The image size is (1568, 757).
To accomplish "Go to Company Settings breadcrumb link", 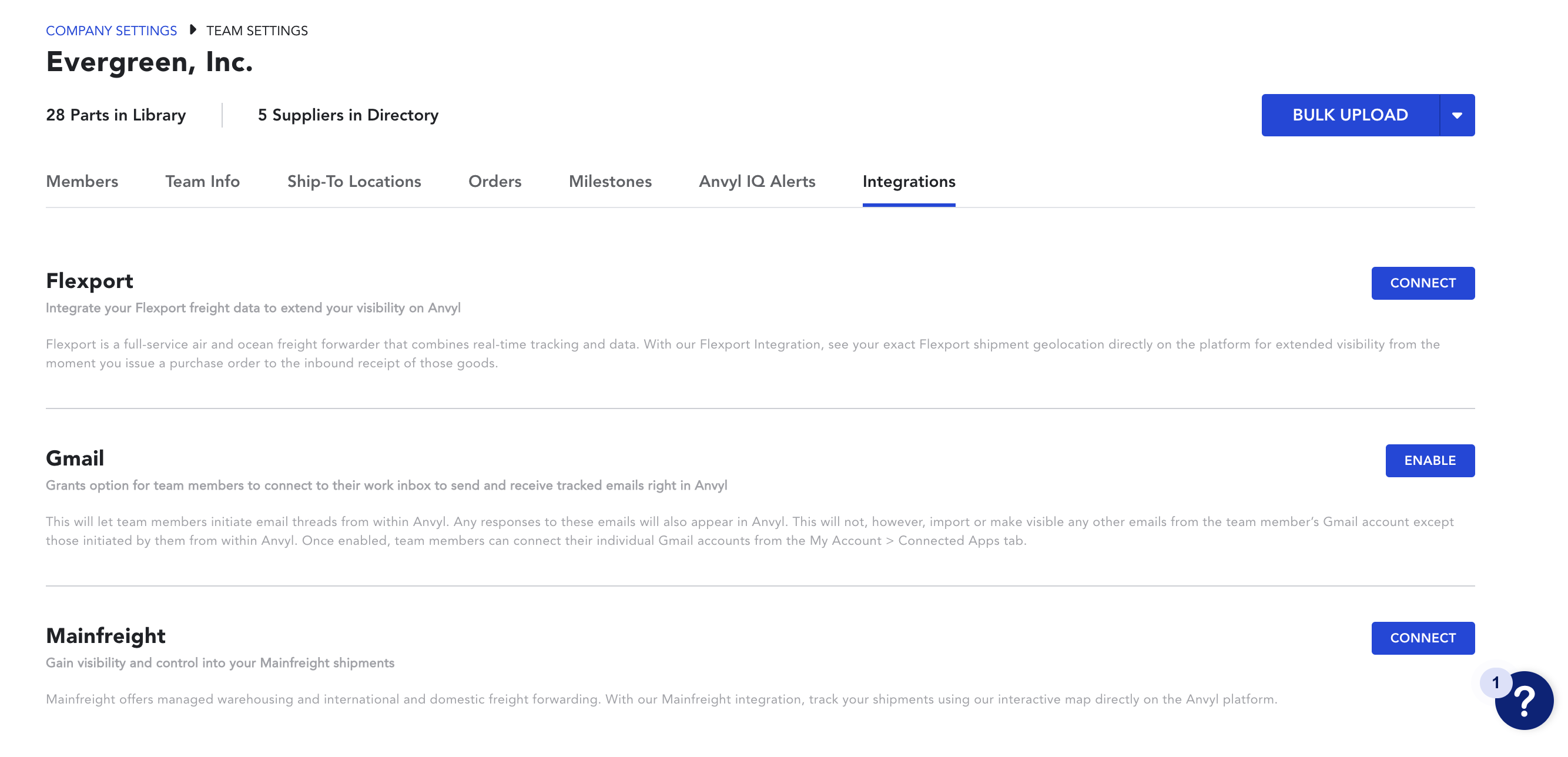I will coord(112,31).
